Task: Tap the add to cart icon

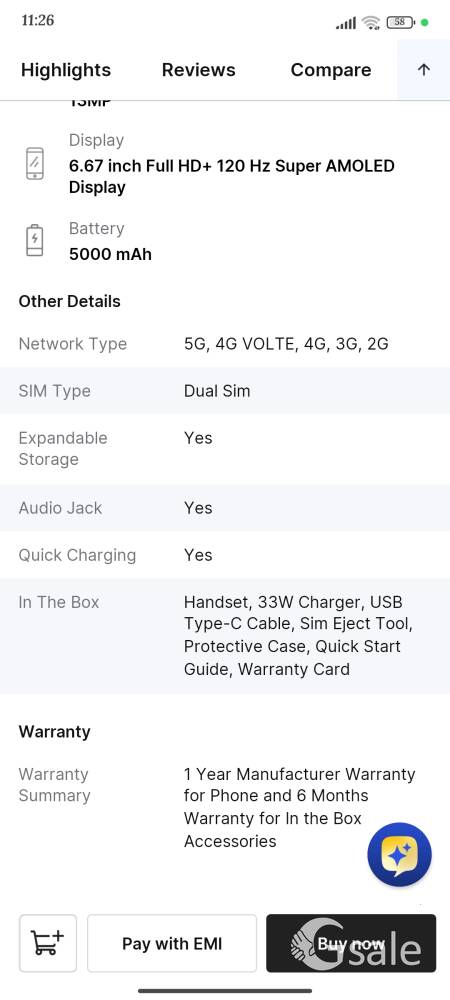Action: [x=48, y=943]
